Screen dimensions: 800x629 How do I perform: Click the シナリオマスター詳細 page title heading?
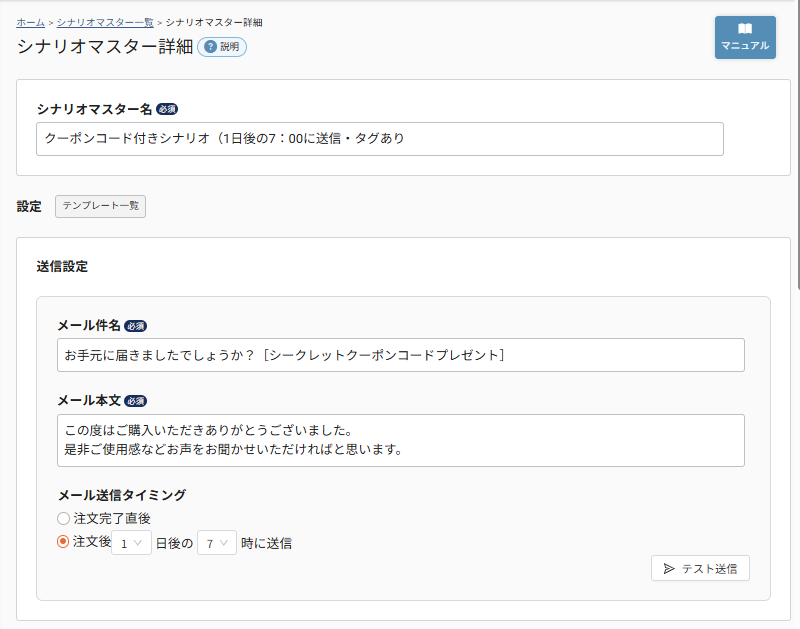coord(103,46)
